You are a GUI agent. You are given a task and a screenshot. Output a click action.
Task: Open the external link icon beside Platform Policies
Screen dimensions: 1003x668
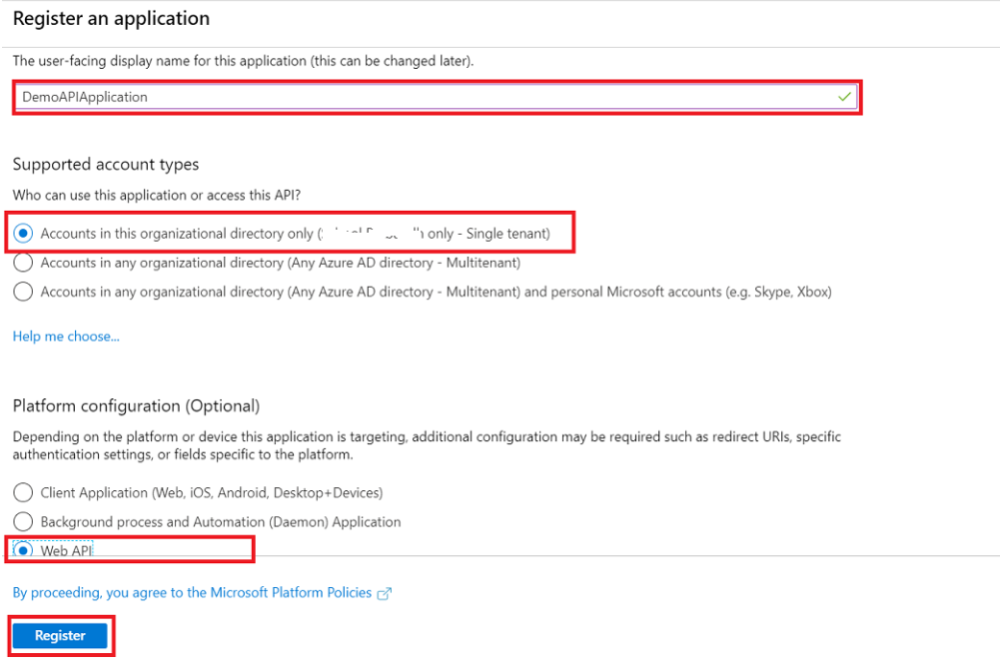[384, 594]
